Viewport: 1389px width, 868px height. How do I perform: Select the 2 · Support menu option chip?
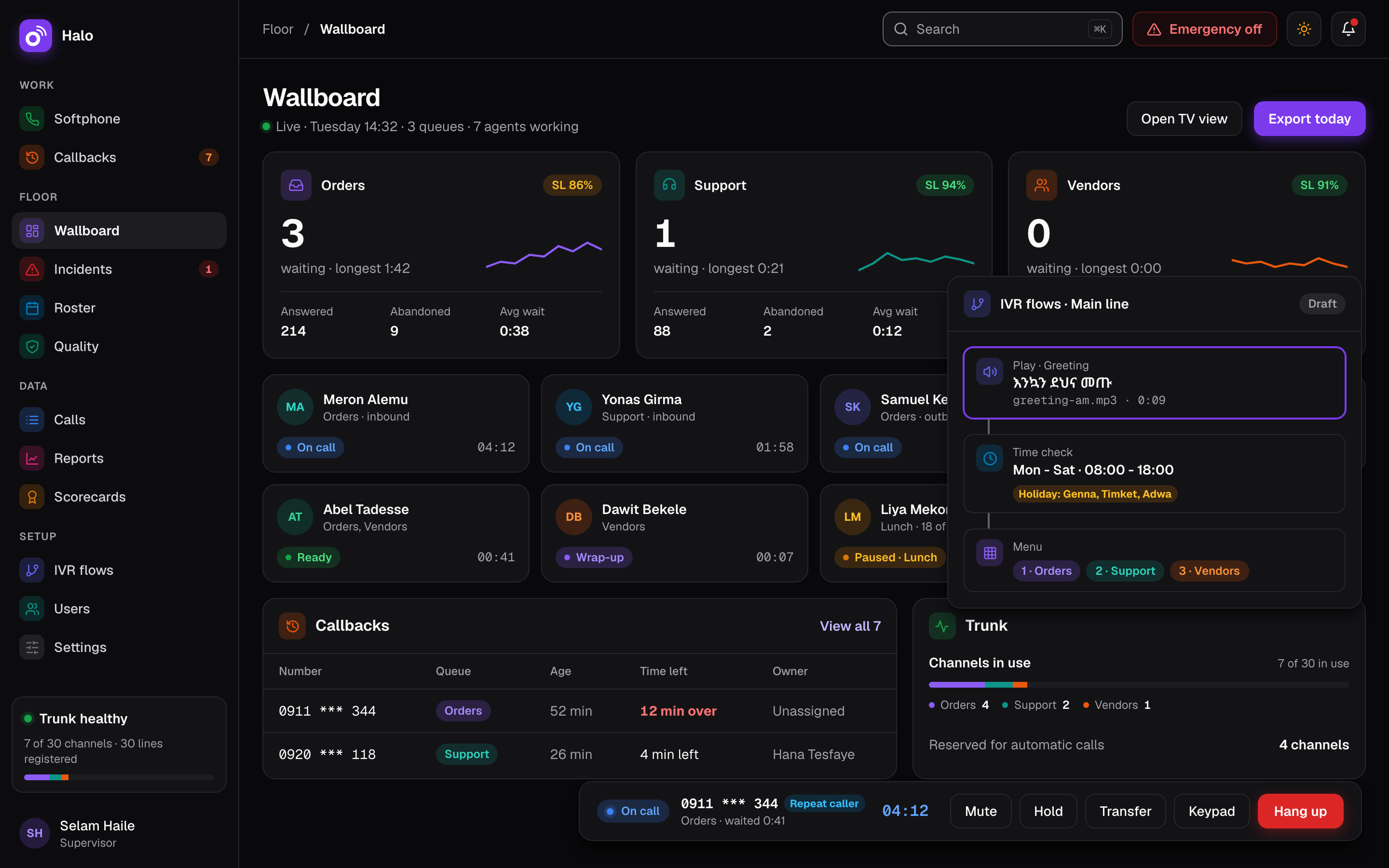click(1124, 570)
